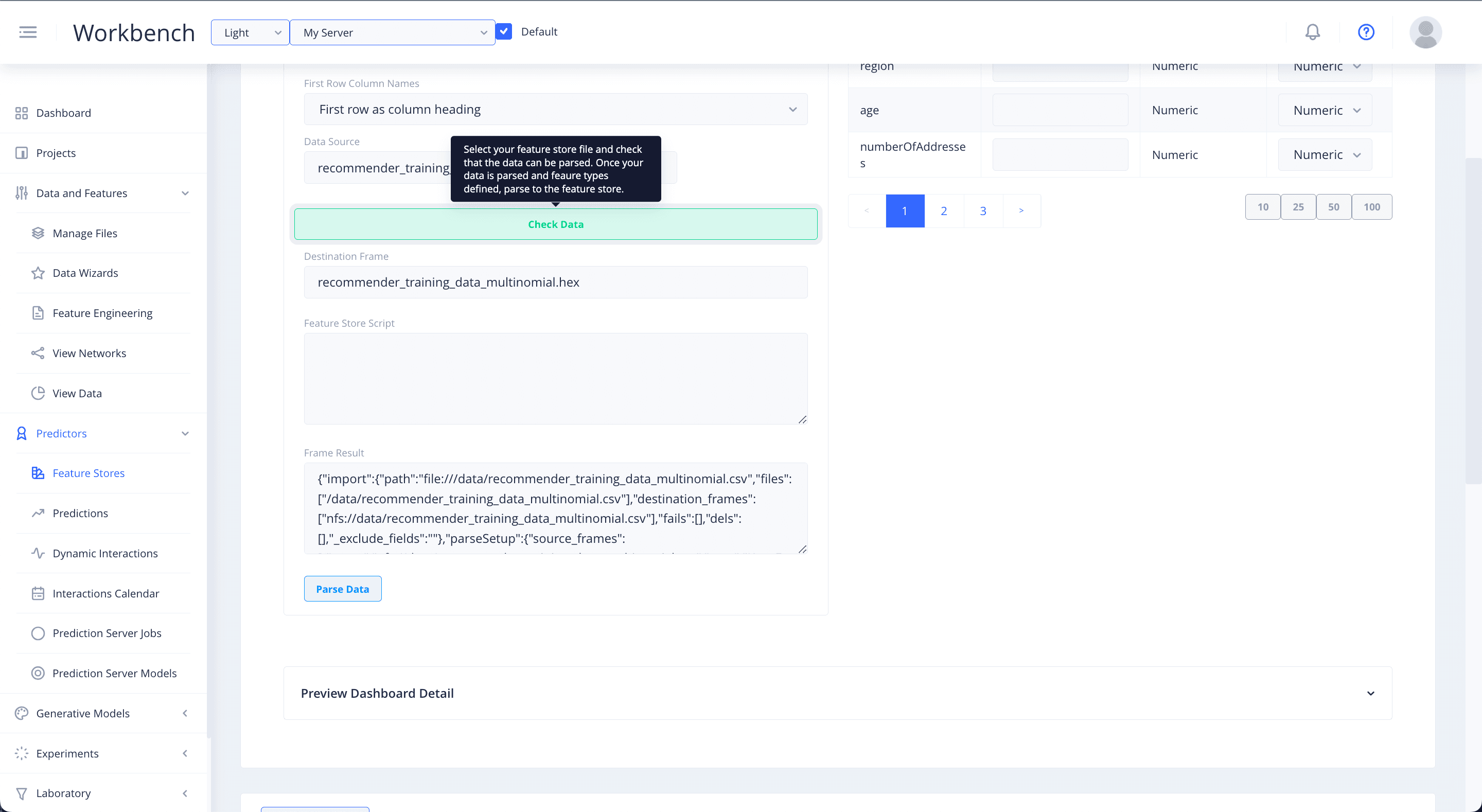Open the Laboratory section
This screenshot has width=1482, height=812.
(63, 792)
